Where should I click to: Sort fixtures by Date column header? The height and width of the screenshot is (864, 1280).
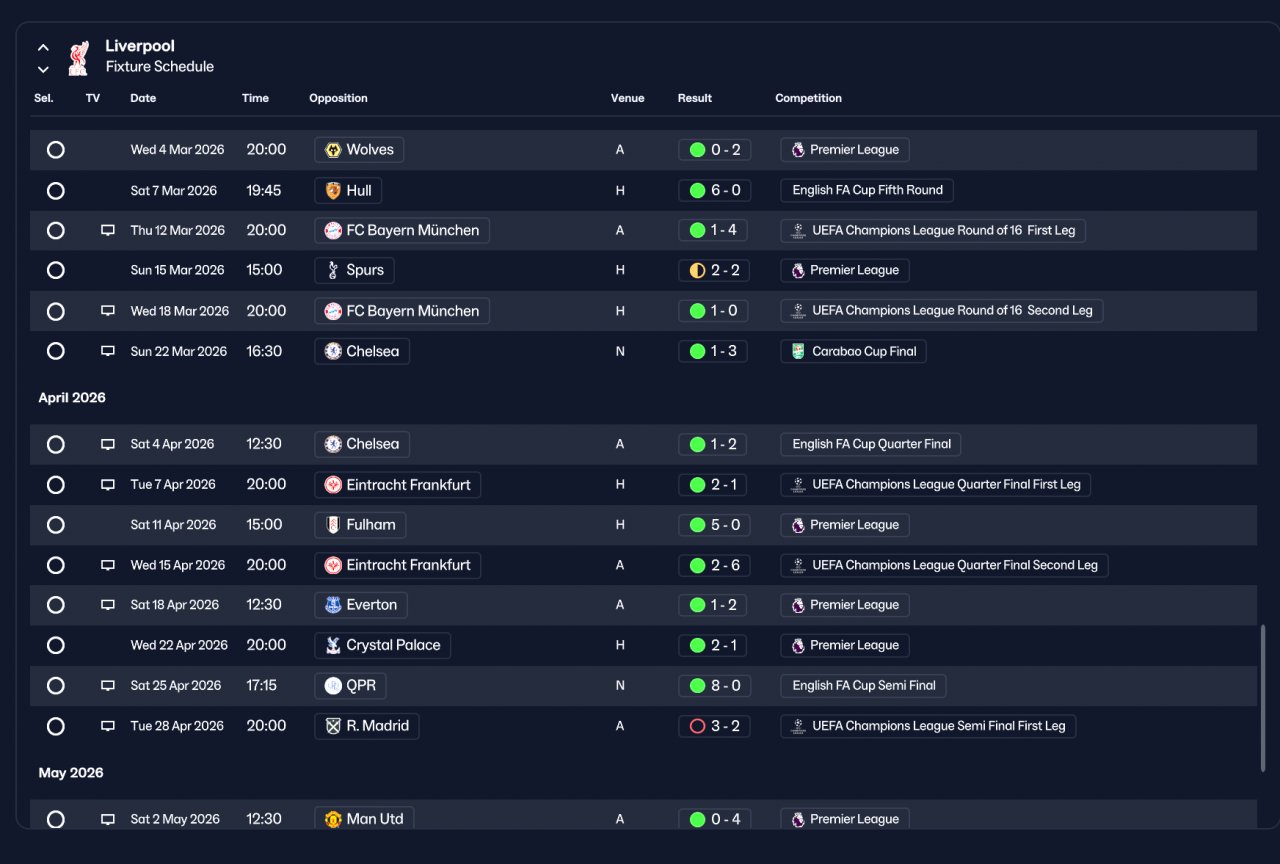point(143,98)
